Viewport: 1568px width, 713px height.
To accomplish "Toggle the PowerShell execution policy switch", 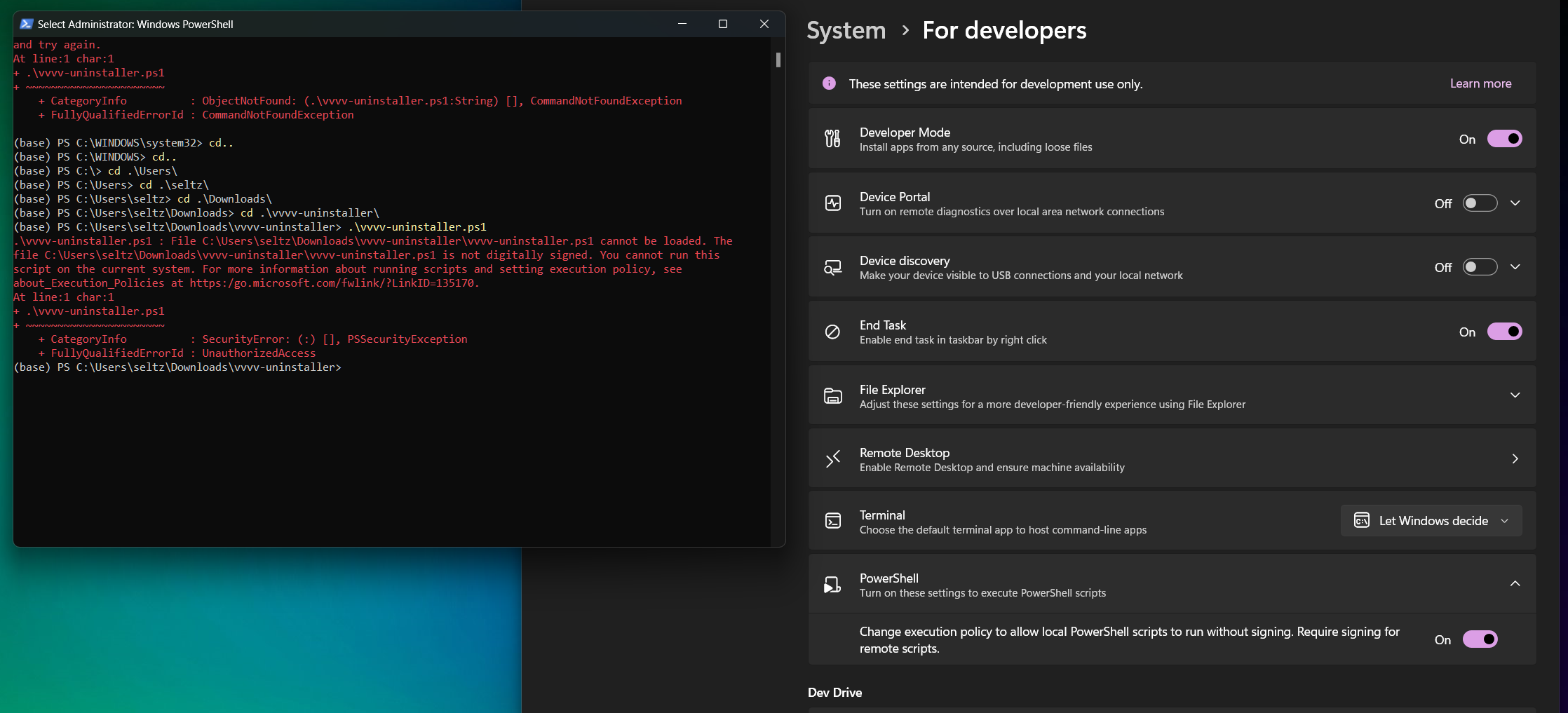I will click(x=1480, y=639).
